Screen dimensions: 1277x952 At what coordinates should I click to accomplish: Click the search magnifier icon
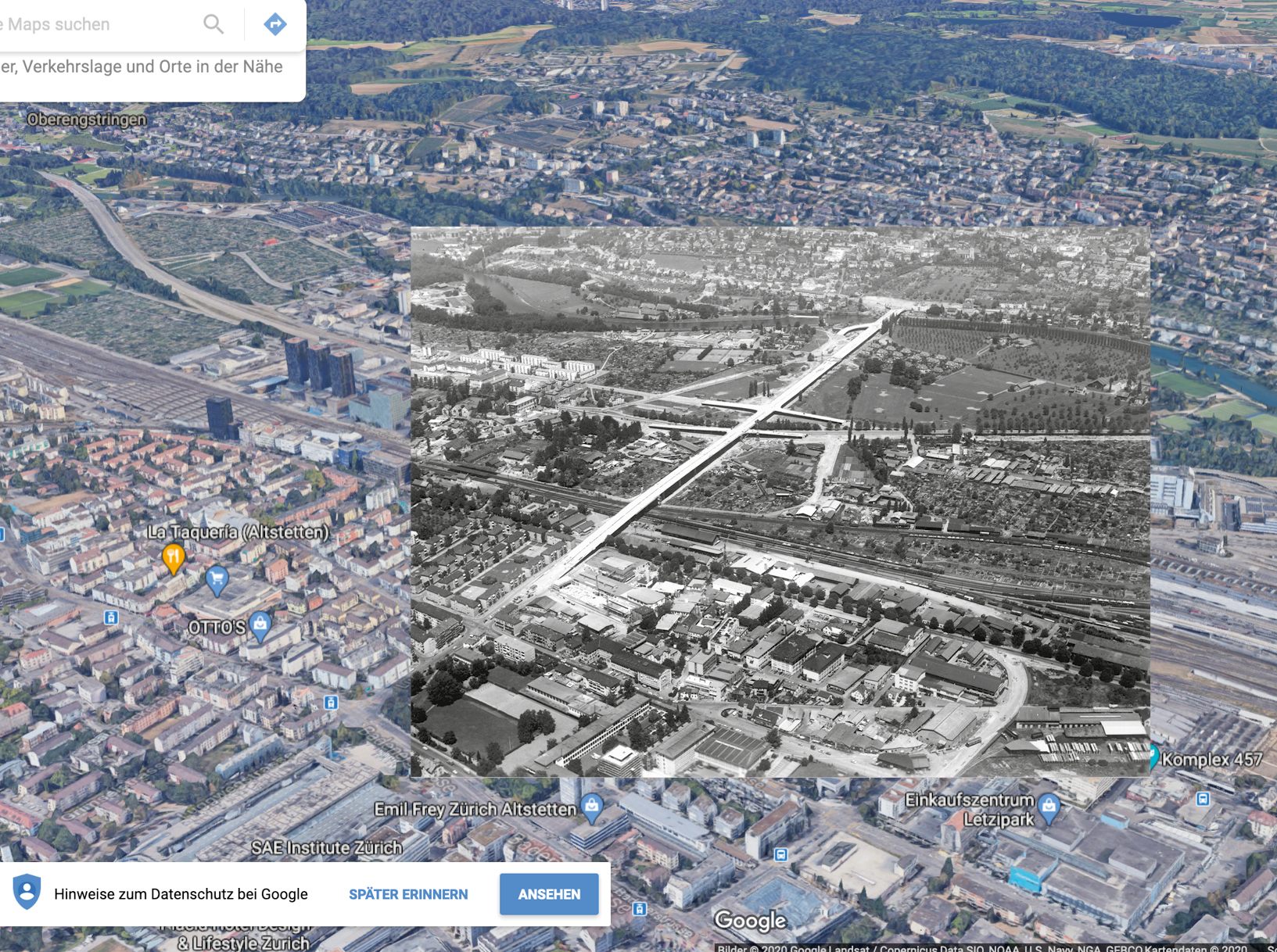tap(213, 24)
